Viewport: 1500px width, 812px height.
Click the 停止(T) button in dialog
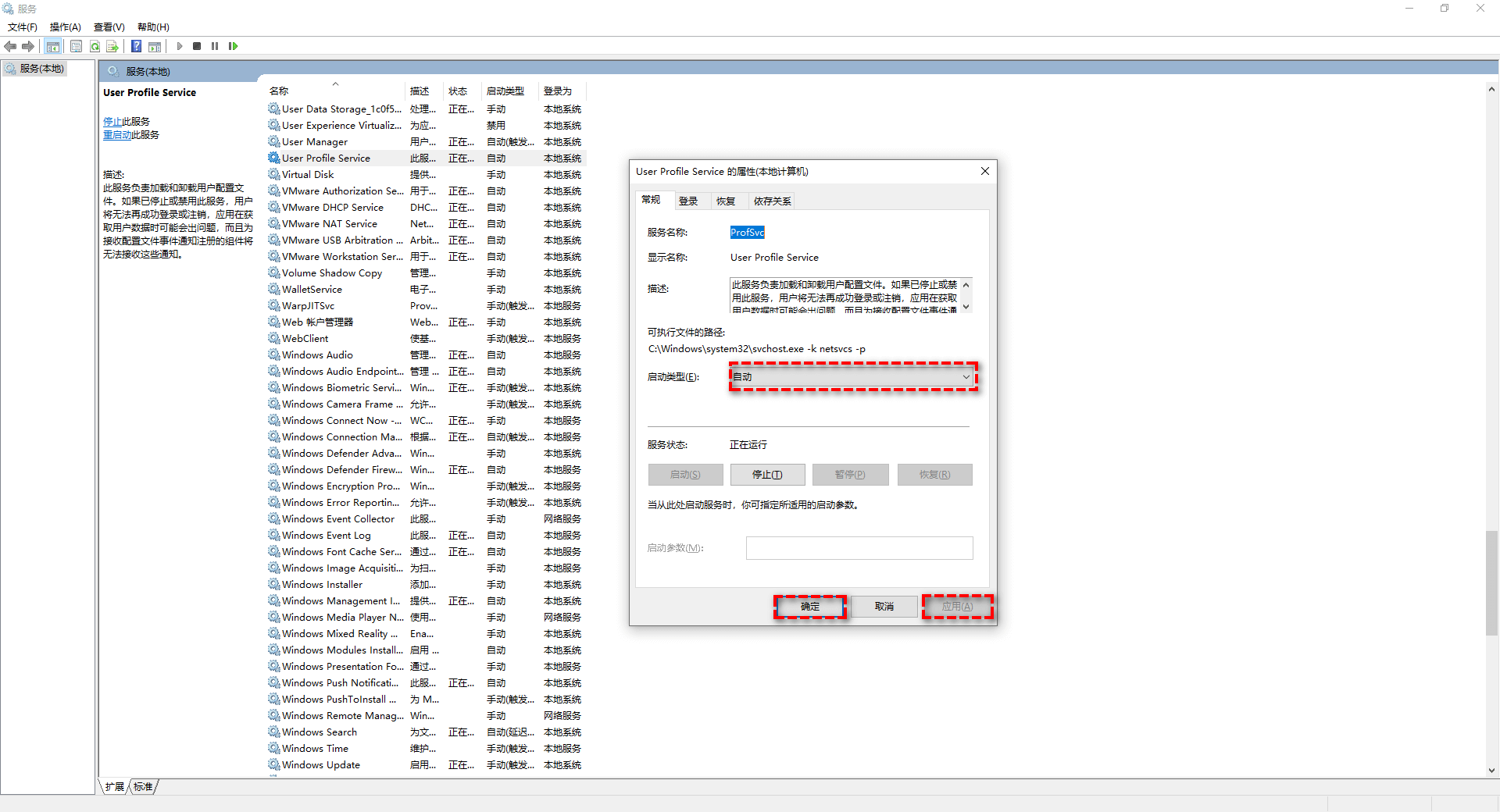(766, 475)
